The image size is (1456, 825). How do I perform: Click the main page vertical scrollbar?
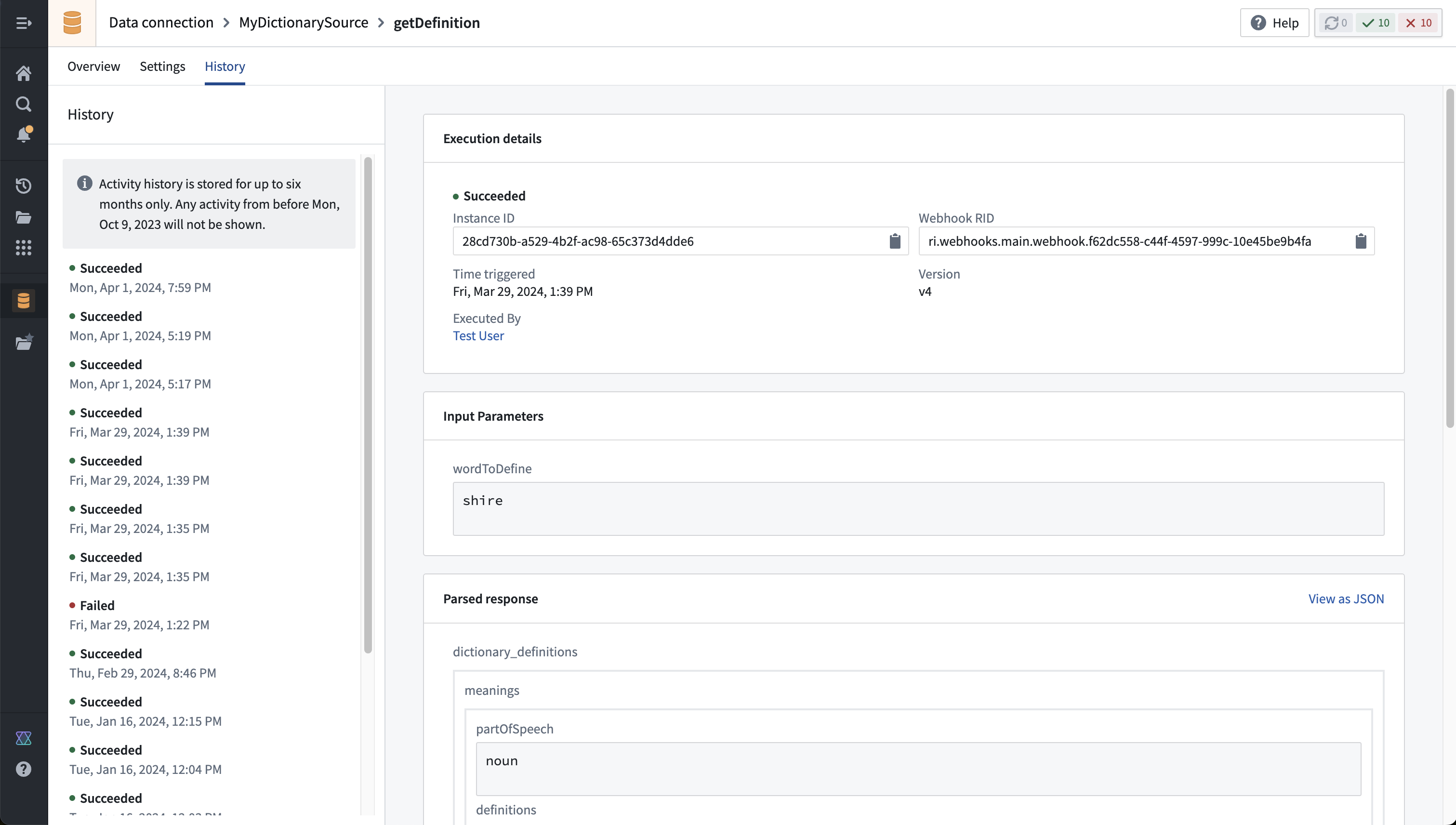[1449, 258]
